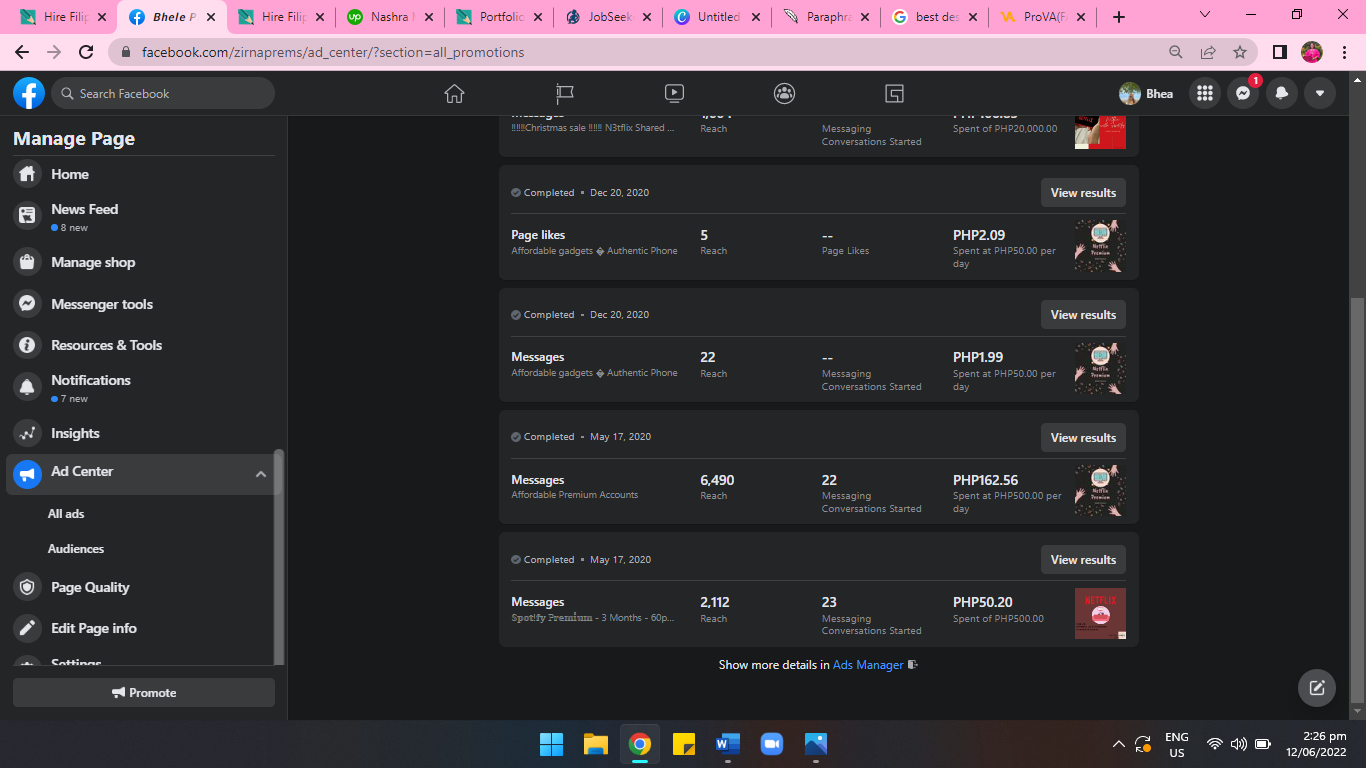
Task: Open Bhea profile shortcut
Action: pos(1146,93)
